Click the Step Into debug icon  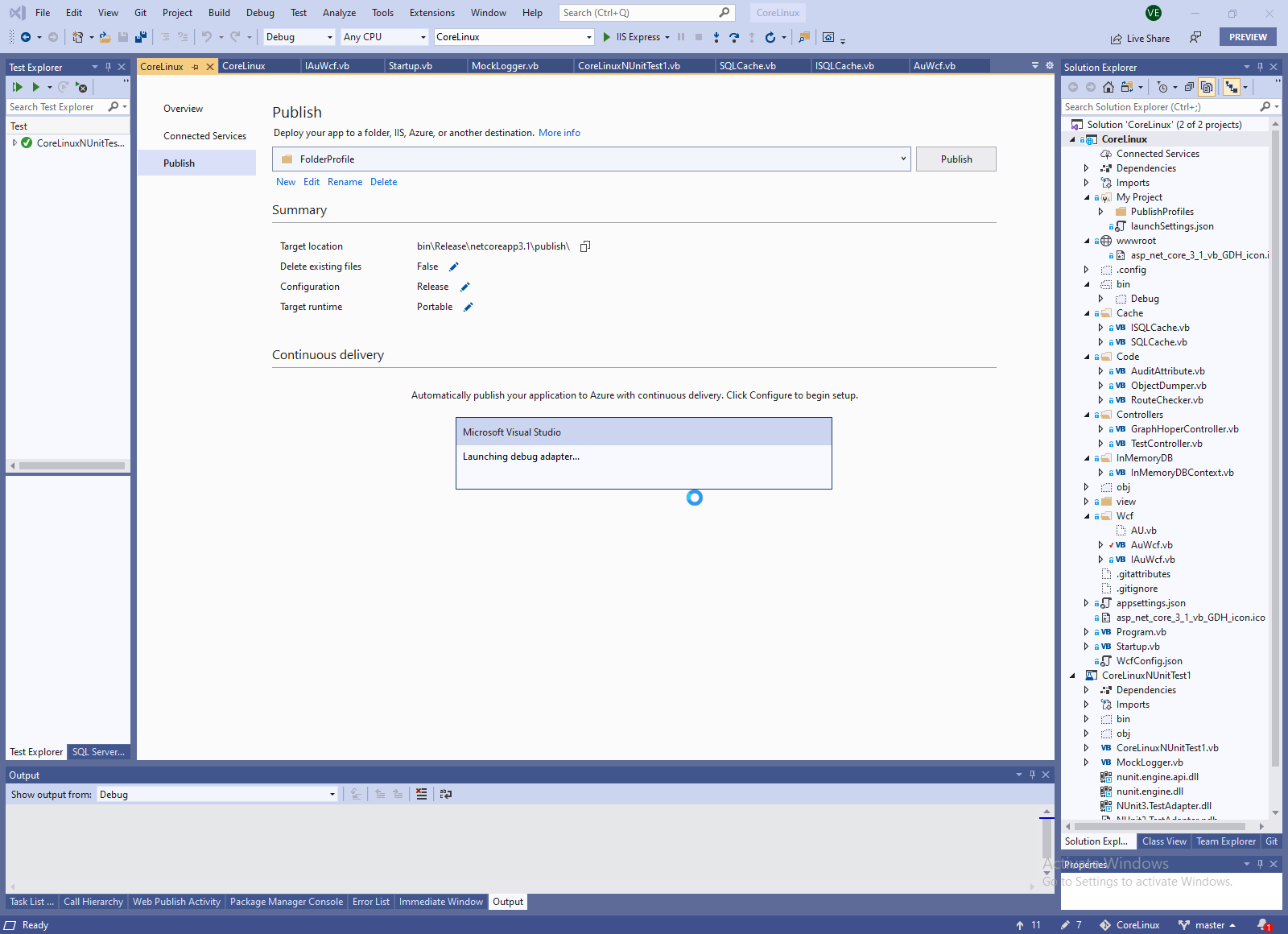click(716, 37)
